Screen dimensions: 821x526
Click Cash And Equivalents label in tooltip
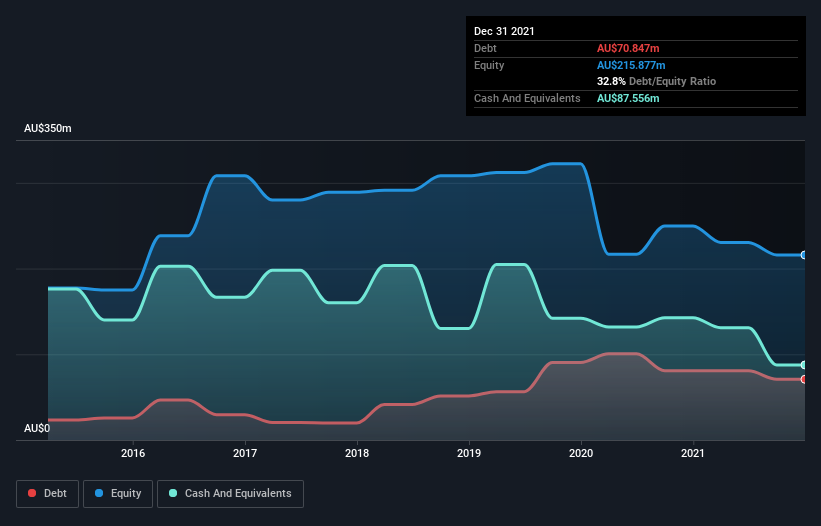point(527,98)
